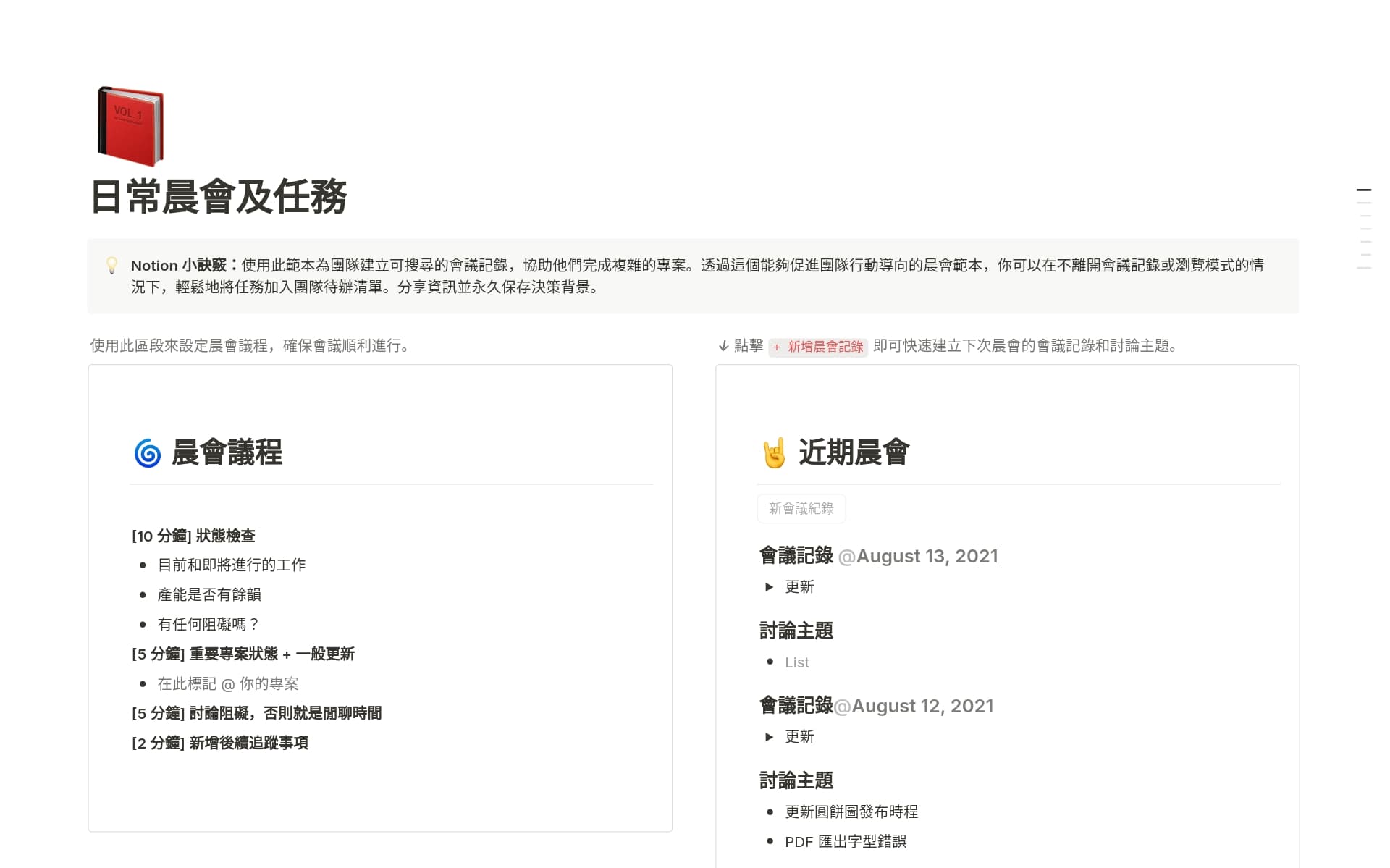The width and height of the screenshot is (1390, 868).
Task: Click the top dash of the page outline indicator
Action: tap(1364, 190)
